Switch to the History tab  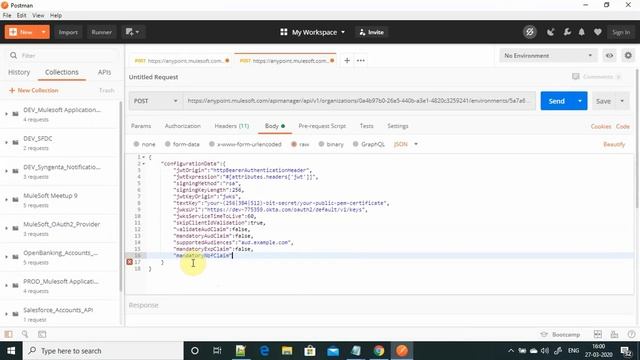19,72
